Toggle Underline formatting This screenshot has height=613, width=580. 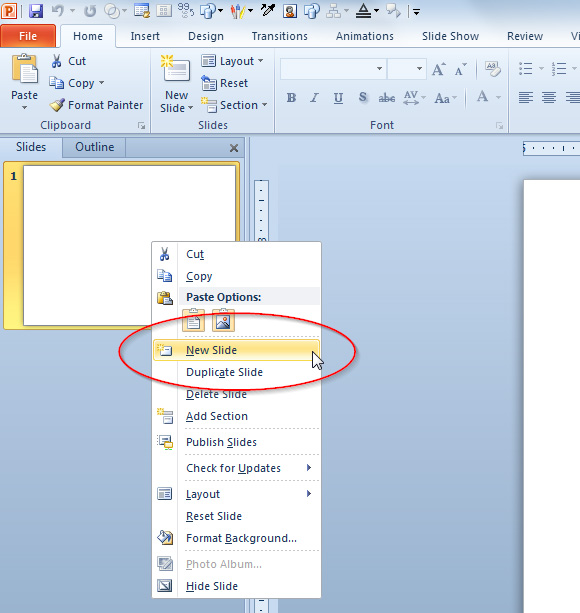point(338,98)
